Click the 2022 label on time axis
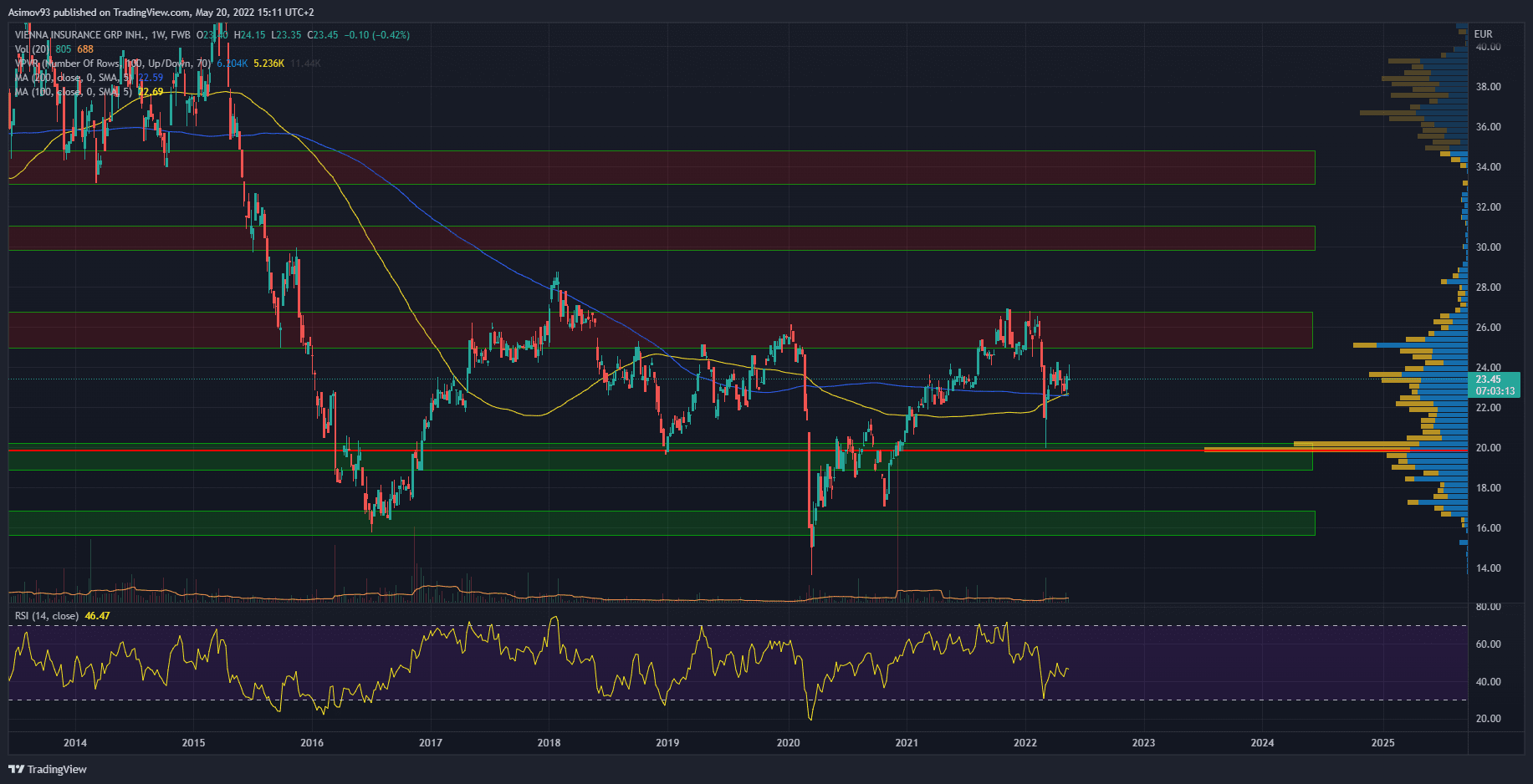This screenshot has height=784, width=1533. pos(1025,743)
